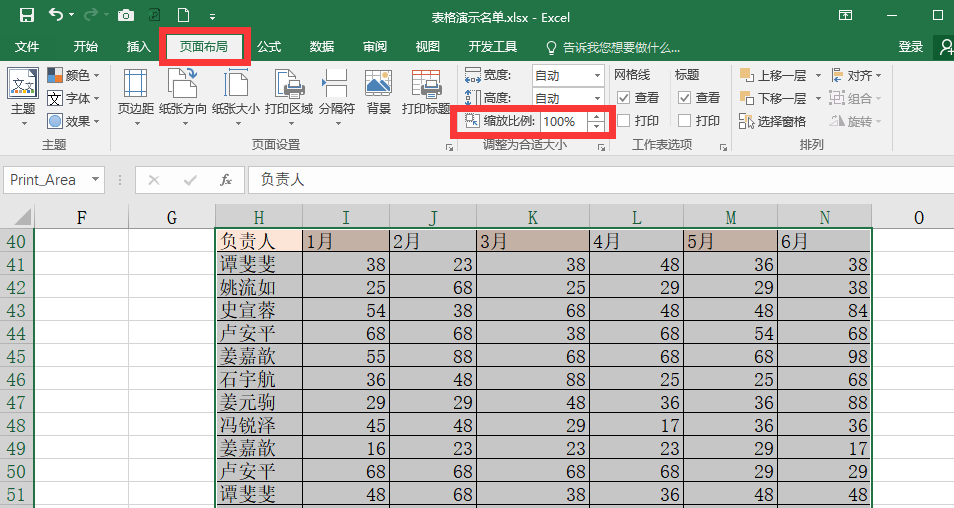Open the Name Box dropdown arrow
The width and height of the screenshot is (954, 508).
(95, 179)
